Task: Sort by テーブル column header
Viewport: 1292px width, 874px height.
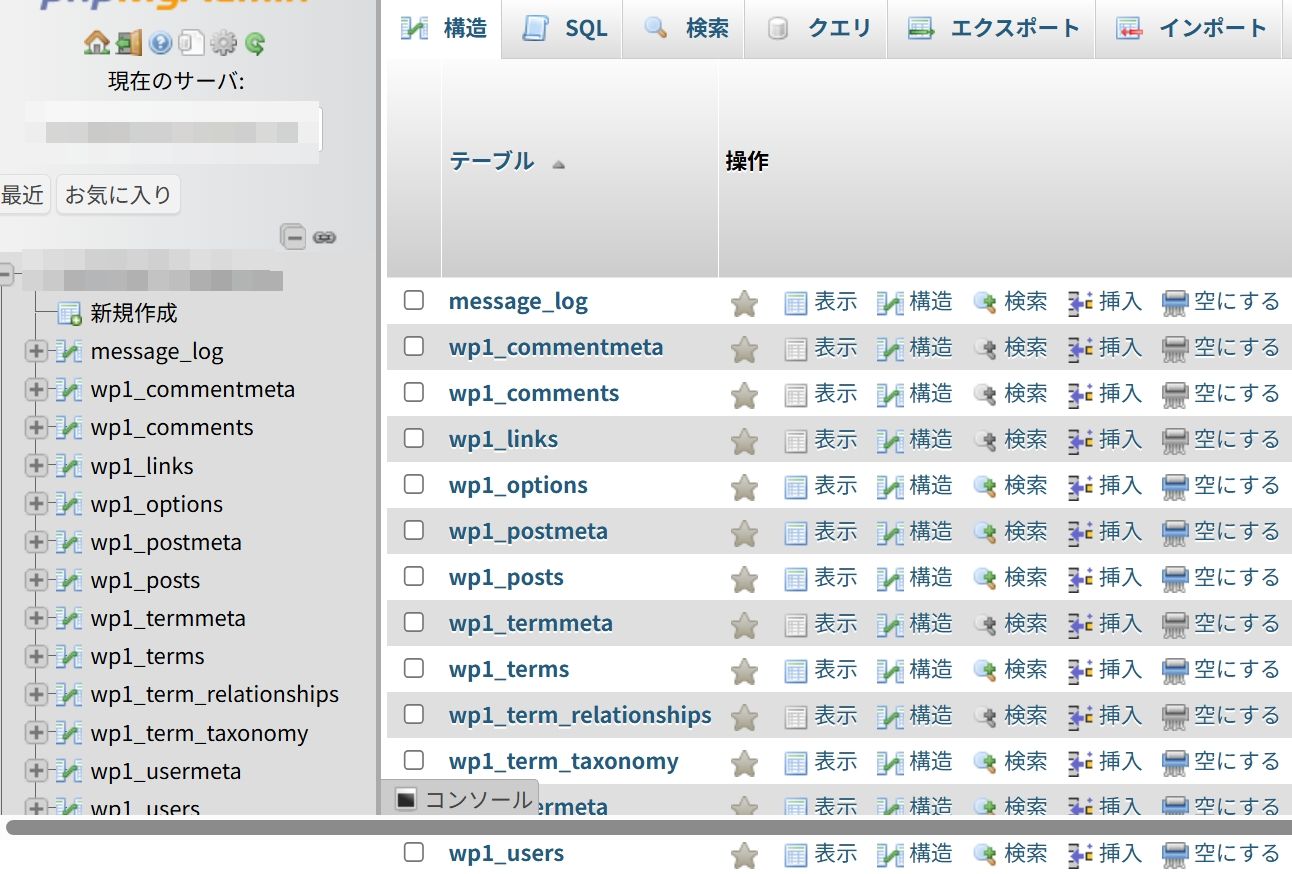Action: point(492,161)
